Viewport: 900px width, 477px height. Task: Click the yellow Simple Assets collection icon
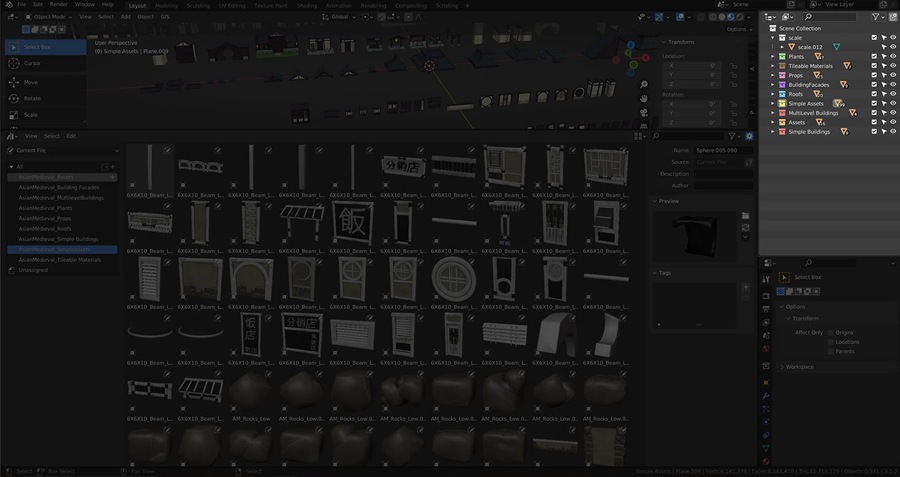coord(782,104)
